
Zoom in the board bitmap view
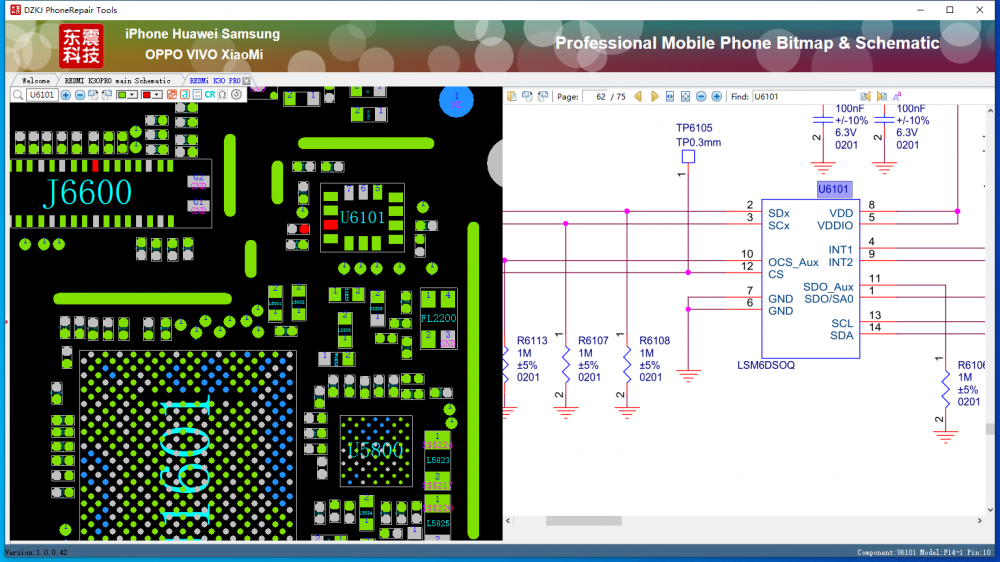[66, 95]
